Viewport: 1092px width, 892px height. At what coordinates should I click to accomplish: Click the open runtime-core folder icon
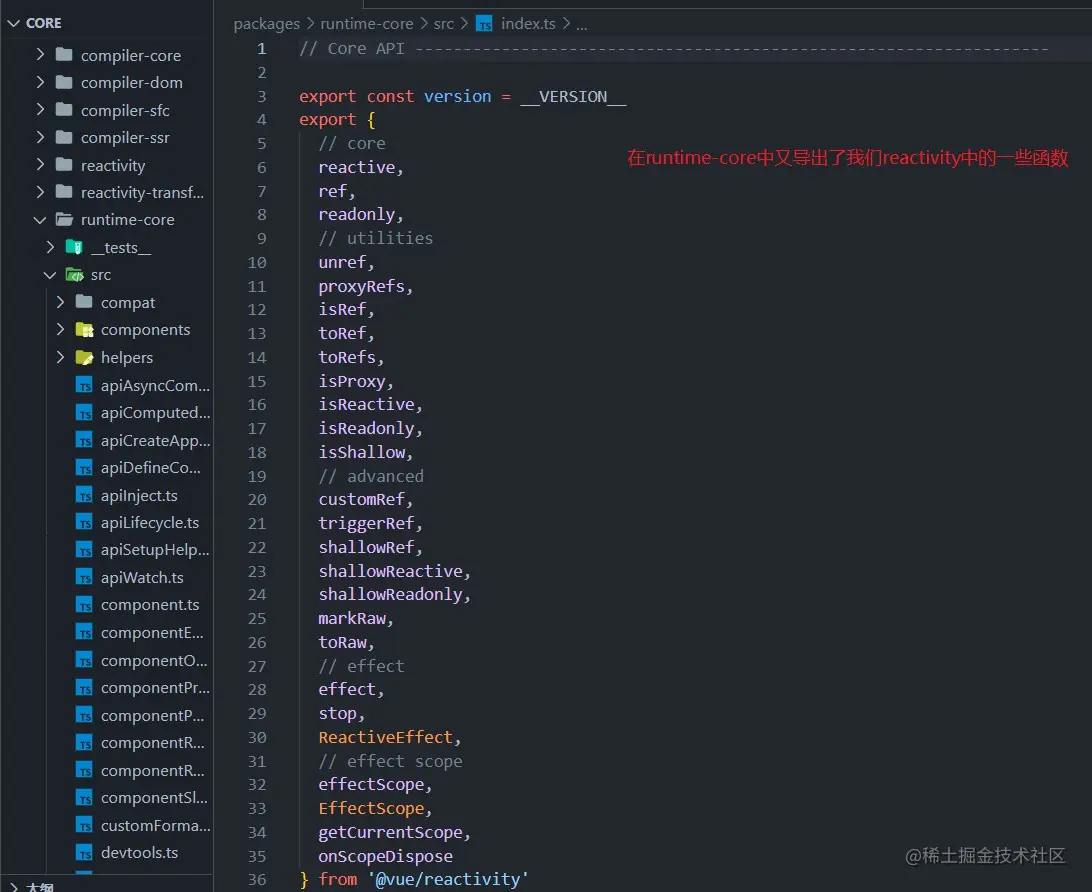pos(65,219)
